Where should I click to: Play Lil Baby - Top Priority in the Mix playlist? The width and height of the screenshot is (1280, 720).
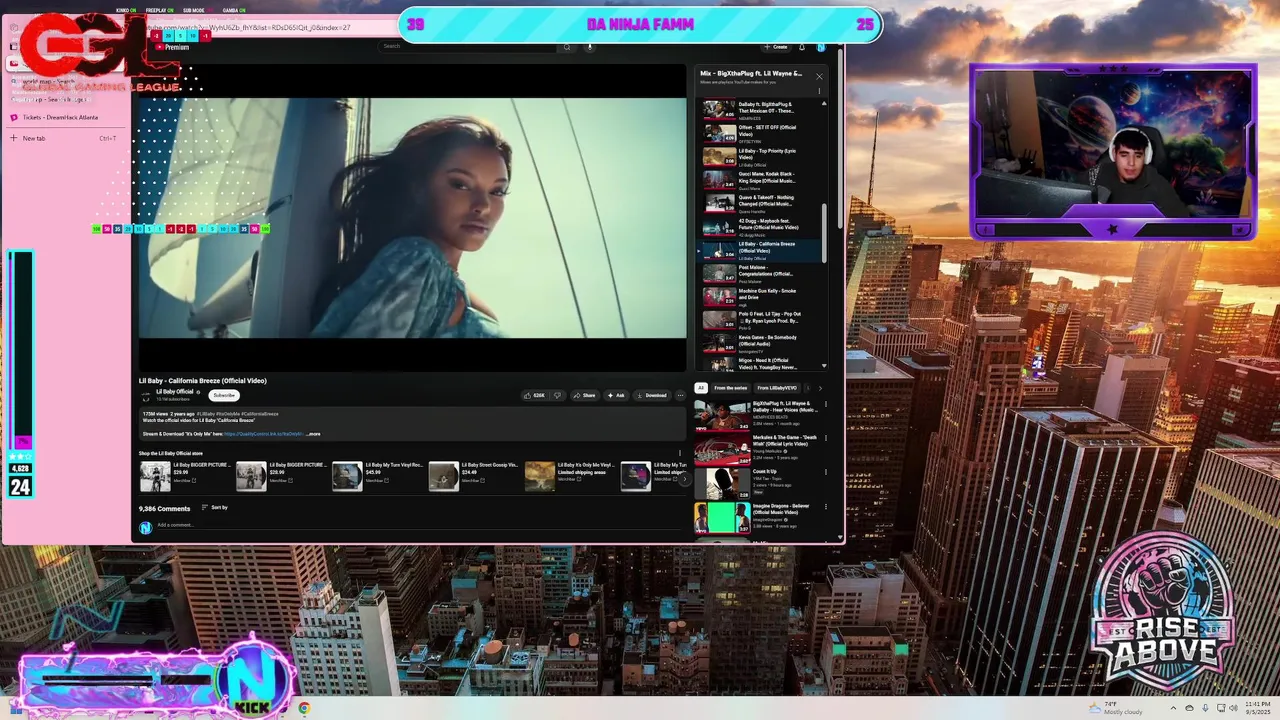(760, 157)
